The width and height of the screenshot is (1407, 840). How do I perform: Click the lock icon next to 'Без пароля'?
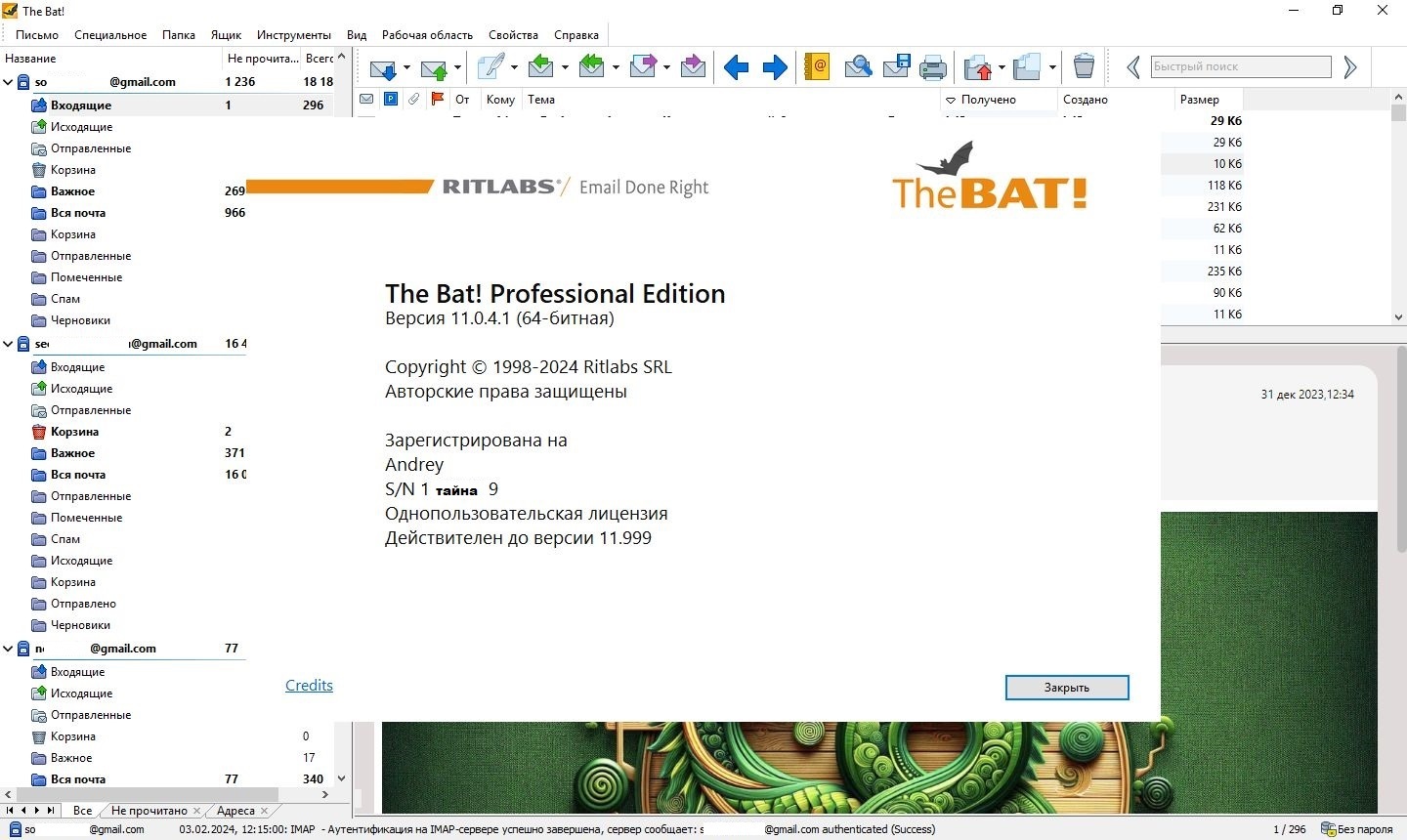[x=1328, y=829]
